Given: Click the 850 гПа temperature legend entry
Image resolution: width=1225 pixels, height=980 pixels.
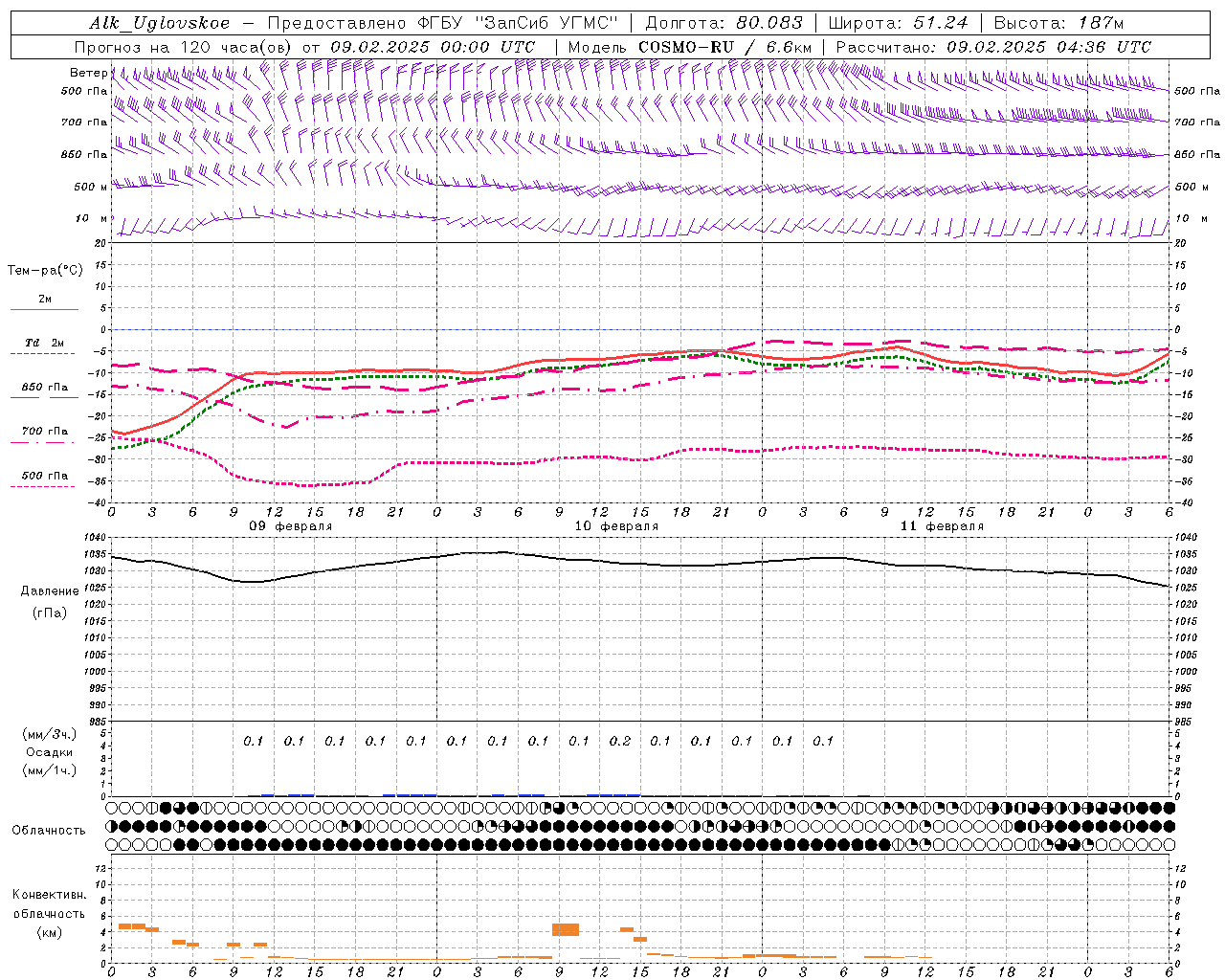Looking at the screenshot, I should [44, 388].
